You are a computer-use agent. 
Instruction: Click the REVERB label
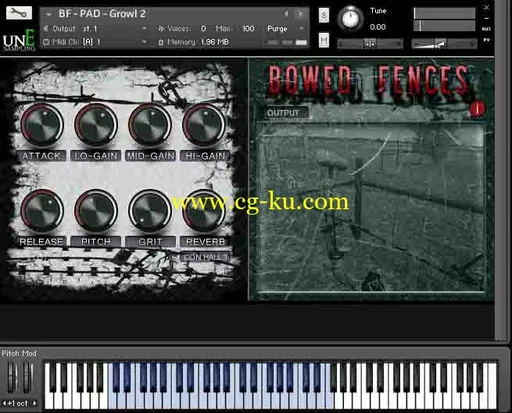pyautogui.click(x=205, y=241)
